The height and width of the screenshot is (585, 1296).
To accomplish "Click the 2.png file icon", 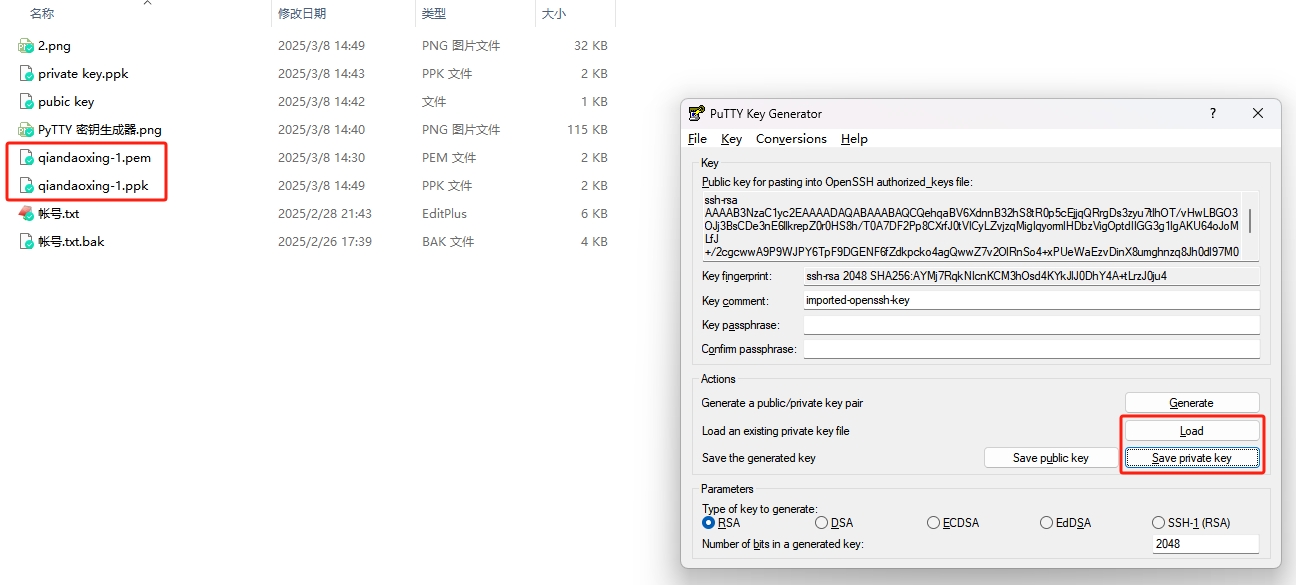I will (26, 46).
